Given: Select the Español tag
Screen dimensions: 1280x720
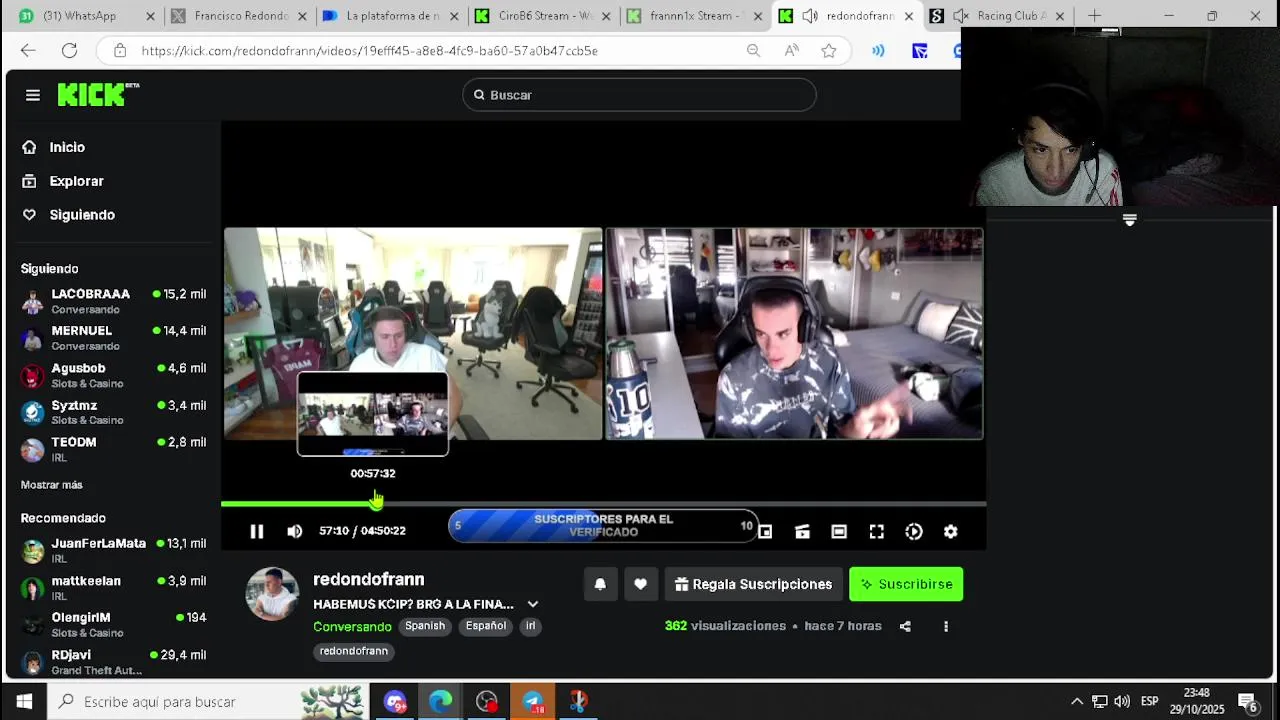Looking at the screenshot, I should click(x=486, y=626).
